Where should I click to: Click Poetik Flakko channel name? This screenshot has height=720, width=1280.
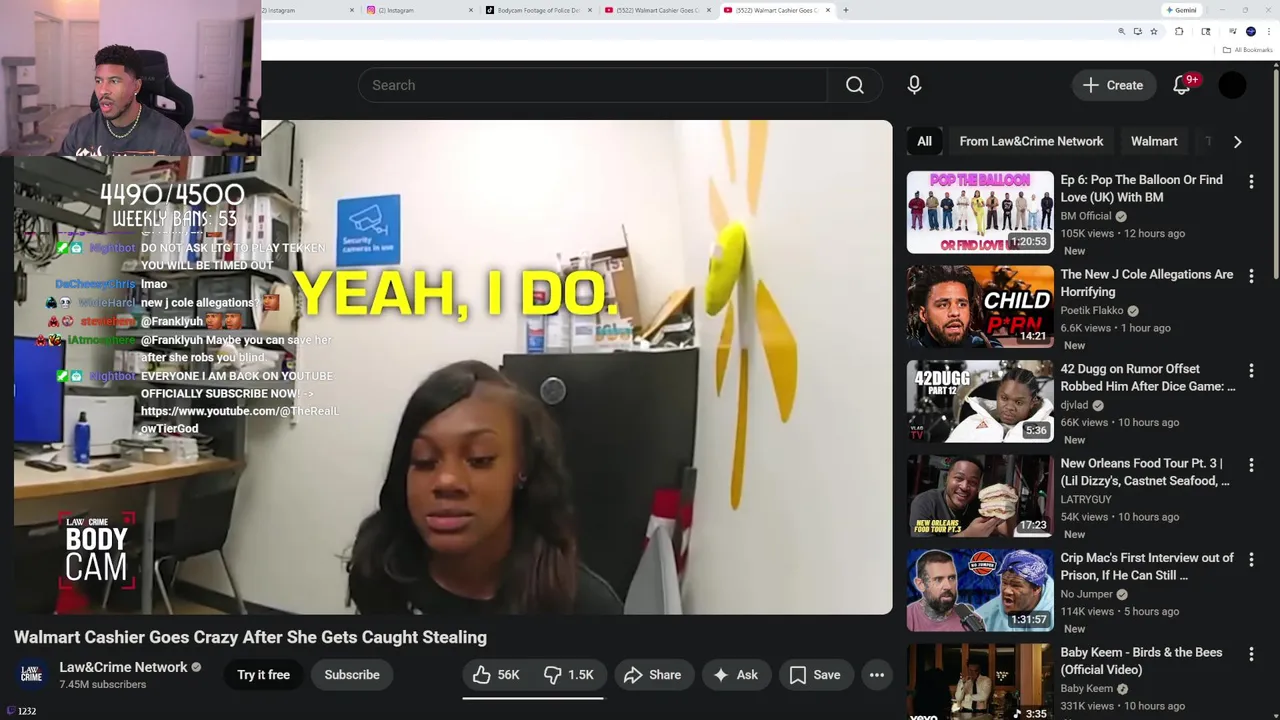coord(1092,310)
